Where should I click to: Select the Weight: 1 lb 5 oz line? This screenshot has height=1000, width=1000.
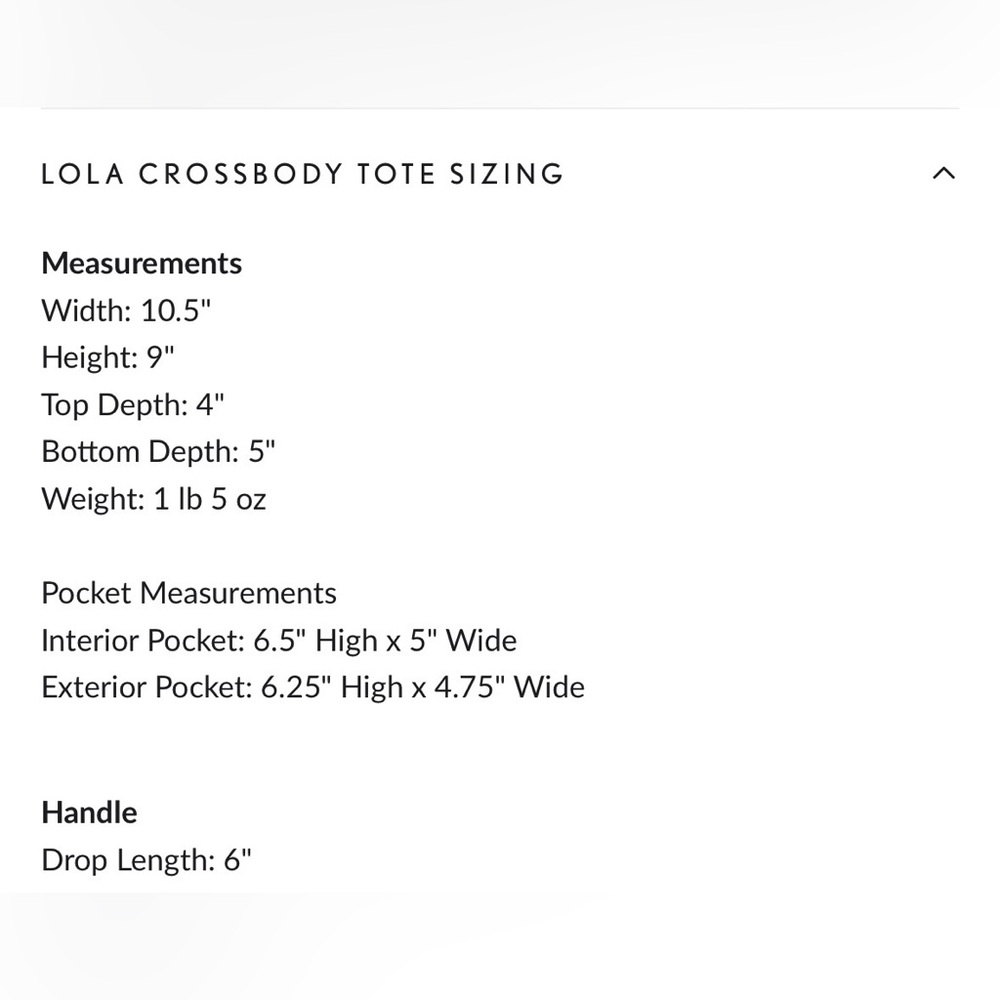(153, 498)
